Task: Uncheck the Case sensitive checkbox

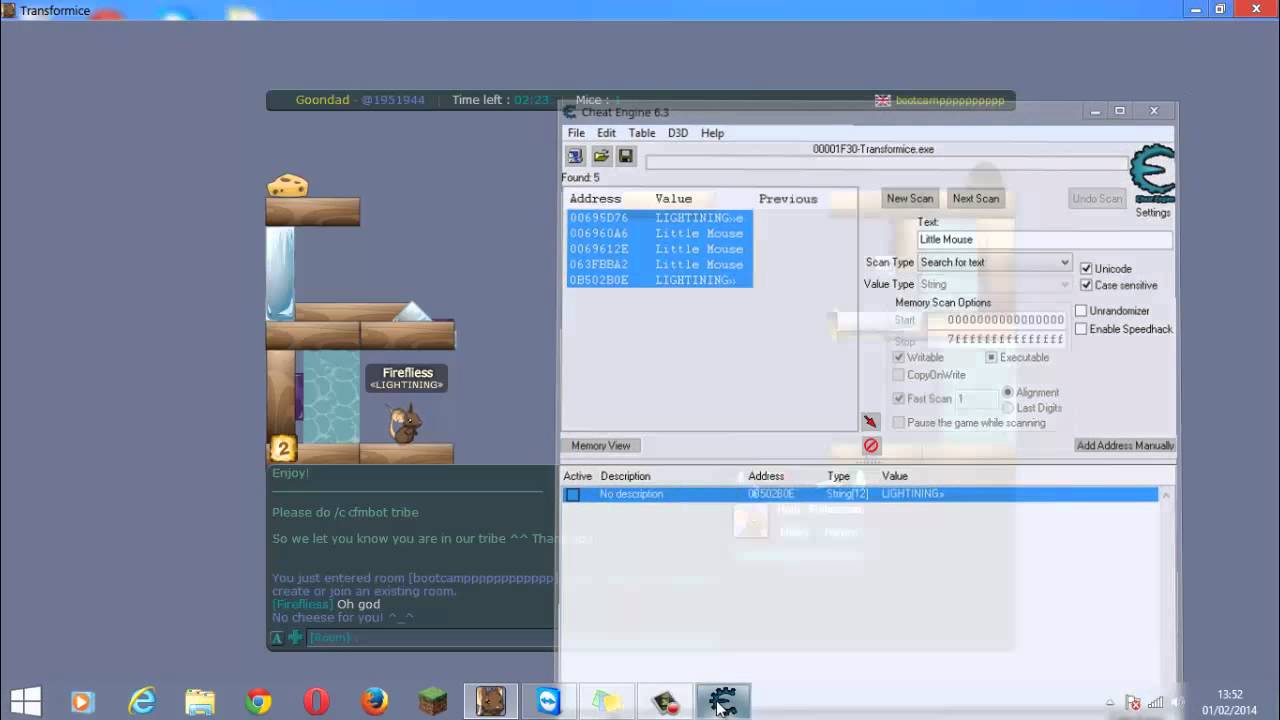Action: (1086, 285)
